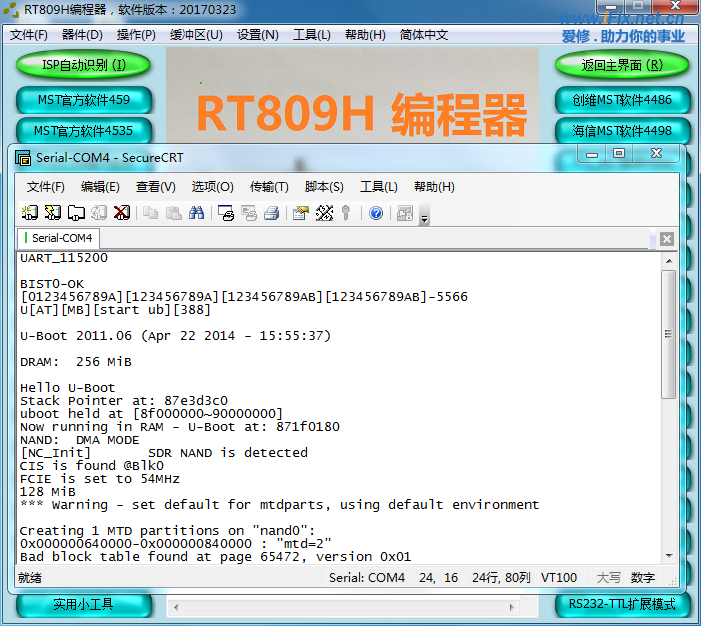Click RT809H horizontal scrollbar left arrow
701x626 pixels.
[176, 607]
